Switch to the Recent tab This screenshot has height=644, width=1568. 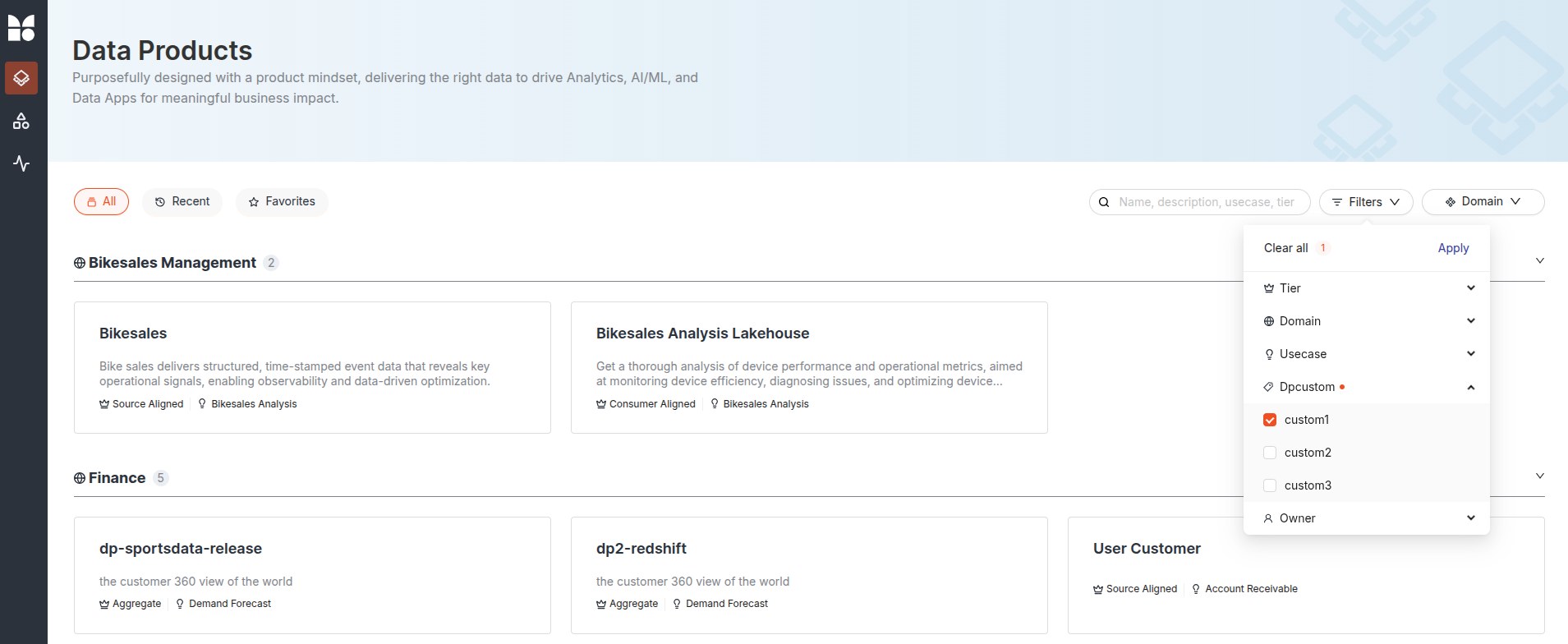[x=182, y=202]
